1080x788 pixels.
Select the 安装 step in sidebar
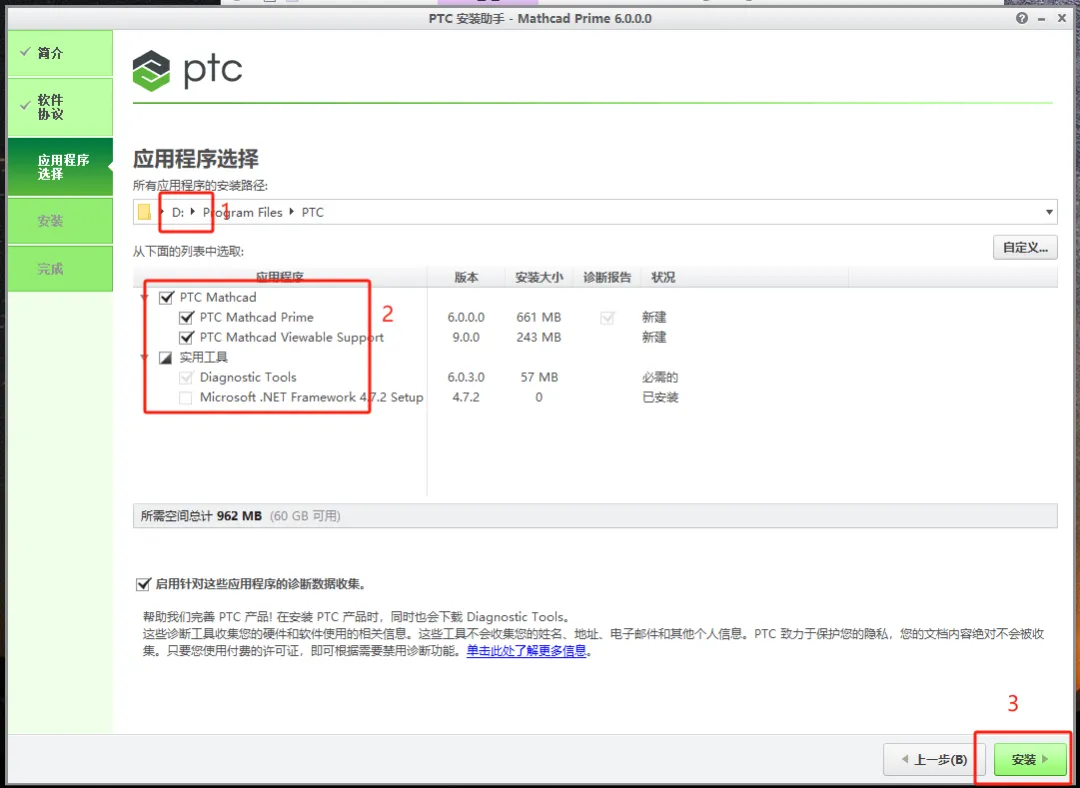[60, 221]
